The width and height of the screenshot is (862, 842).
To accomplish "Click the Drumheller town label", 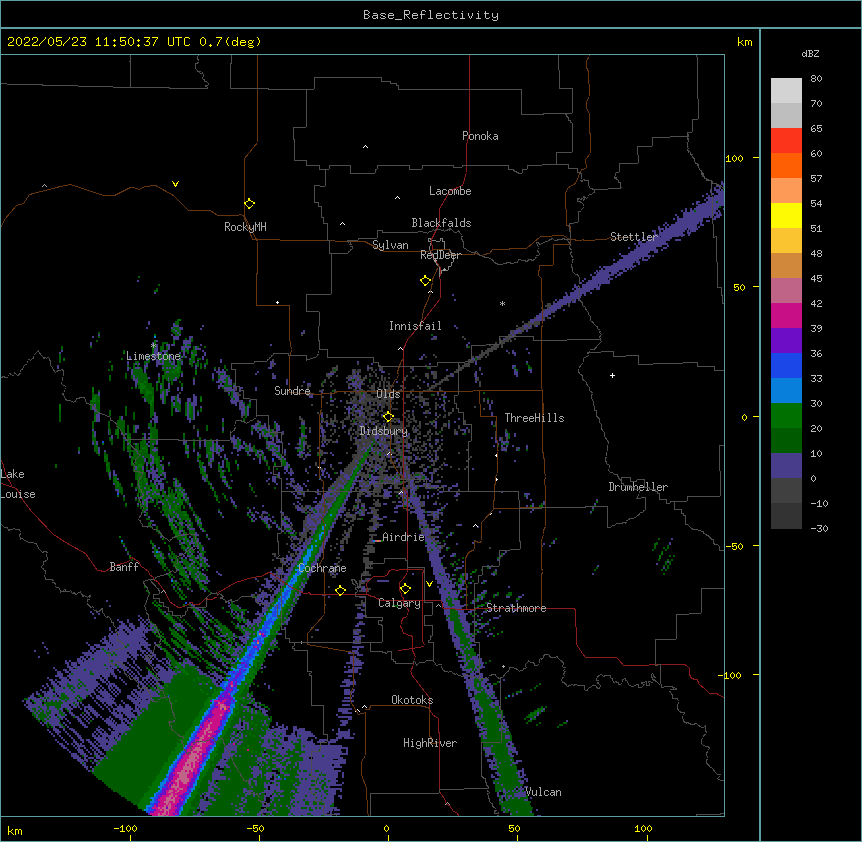I will point(638,487).
